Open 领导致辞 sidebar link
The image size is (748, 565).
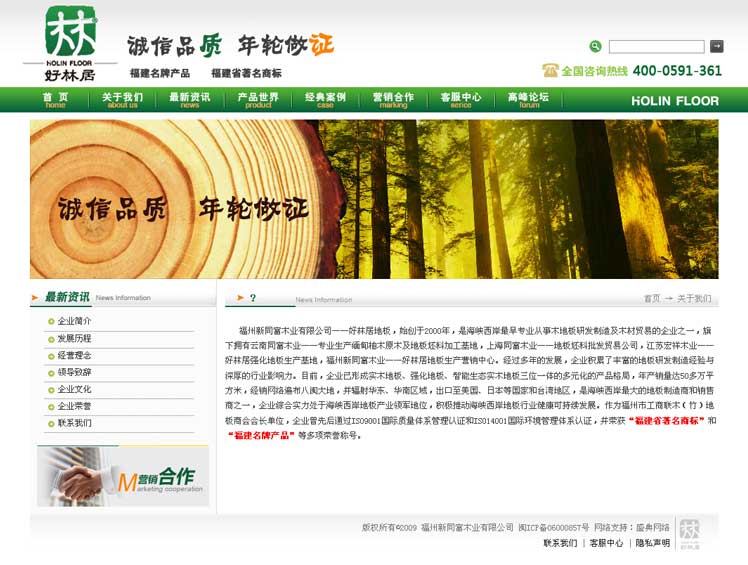(x=74, y=372)
